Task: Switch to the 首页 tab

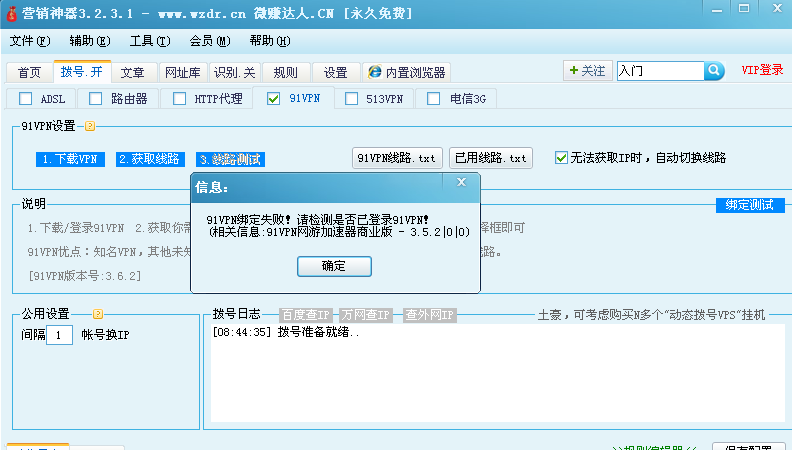Action: point(29,73)
